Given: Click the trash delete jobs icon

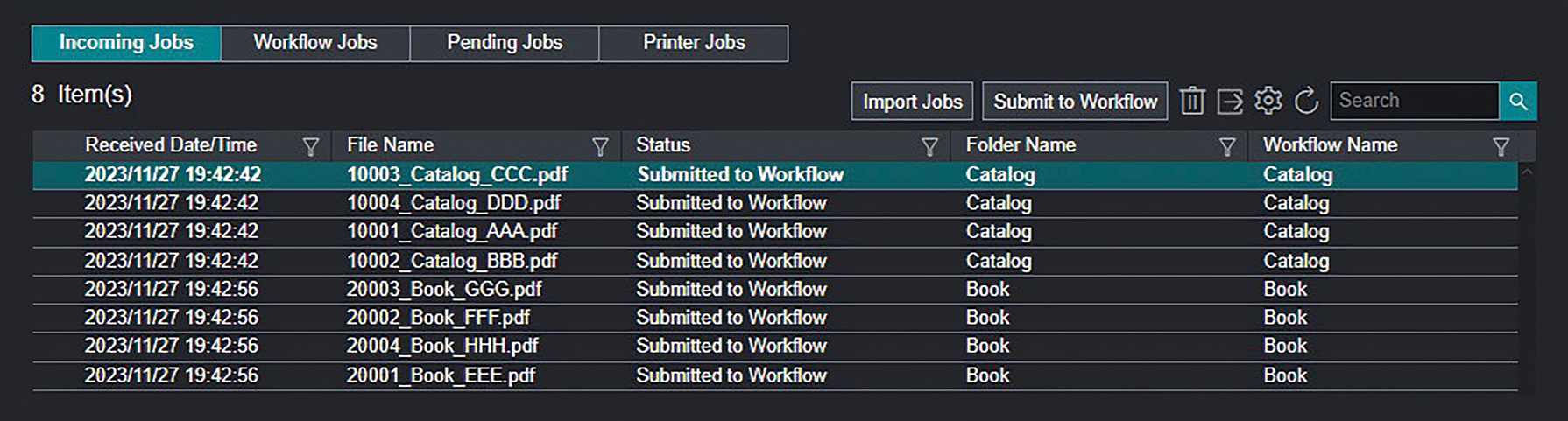Looking at the screenshot, I should point(1191,102).
